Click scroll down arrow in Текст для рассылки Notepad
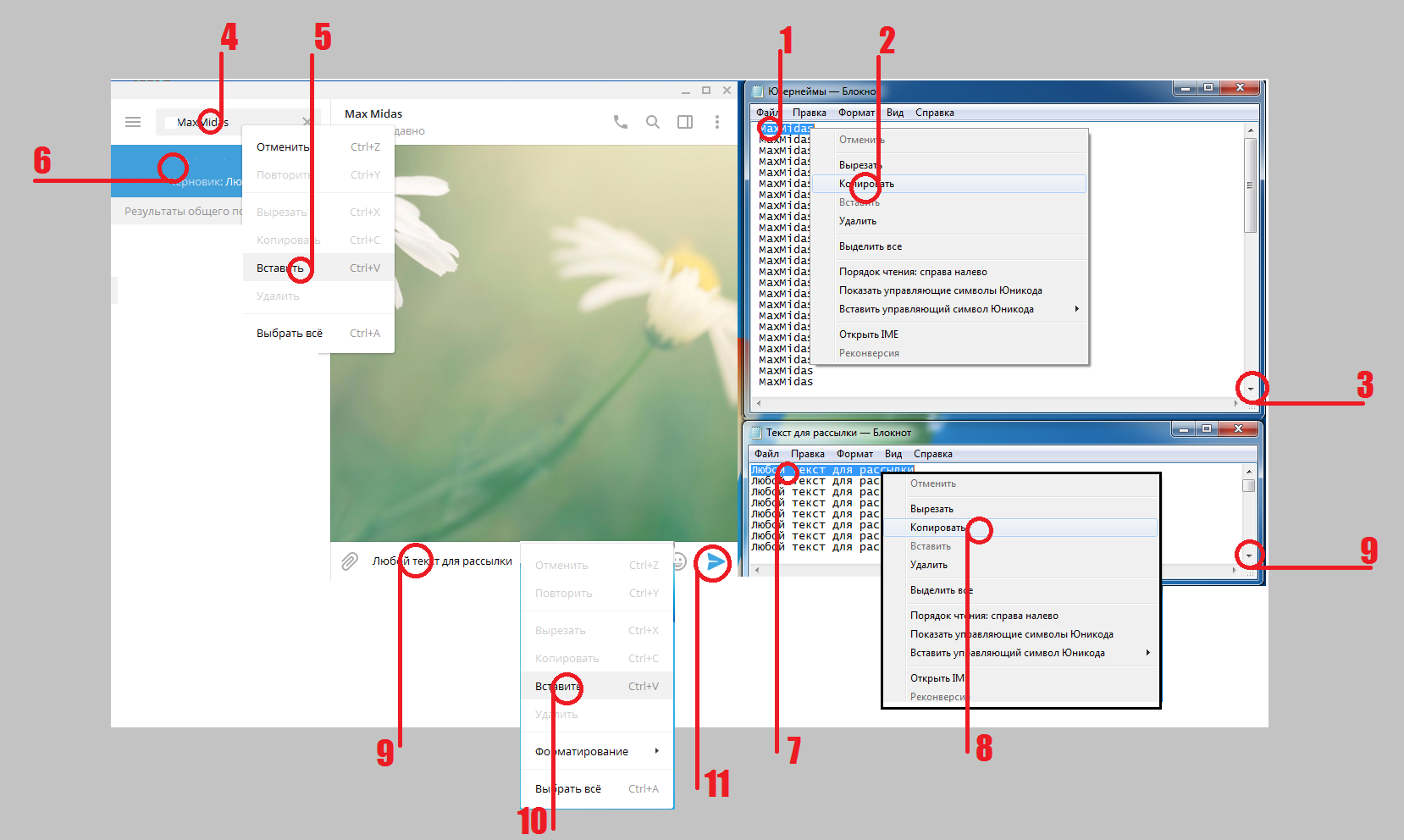The height and width of the screenshot is (840, 1404). click(1249, 556)
